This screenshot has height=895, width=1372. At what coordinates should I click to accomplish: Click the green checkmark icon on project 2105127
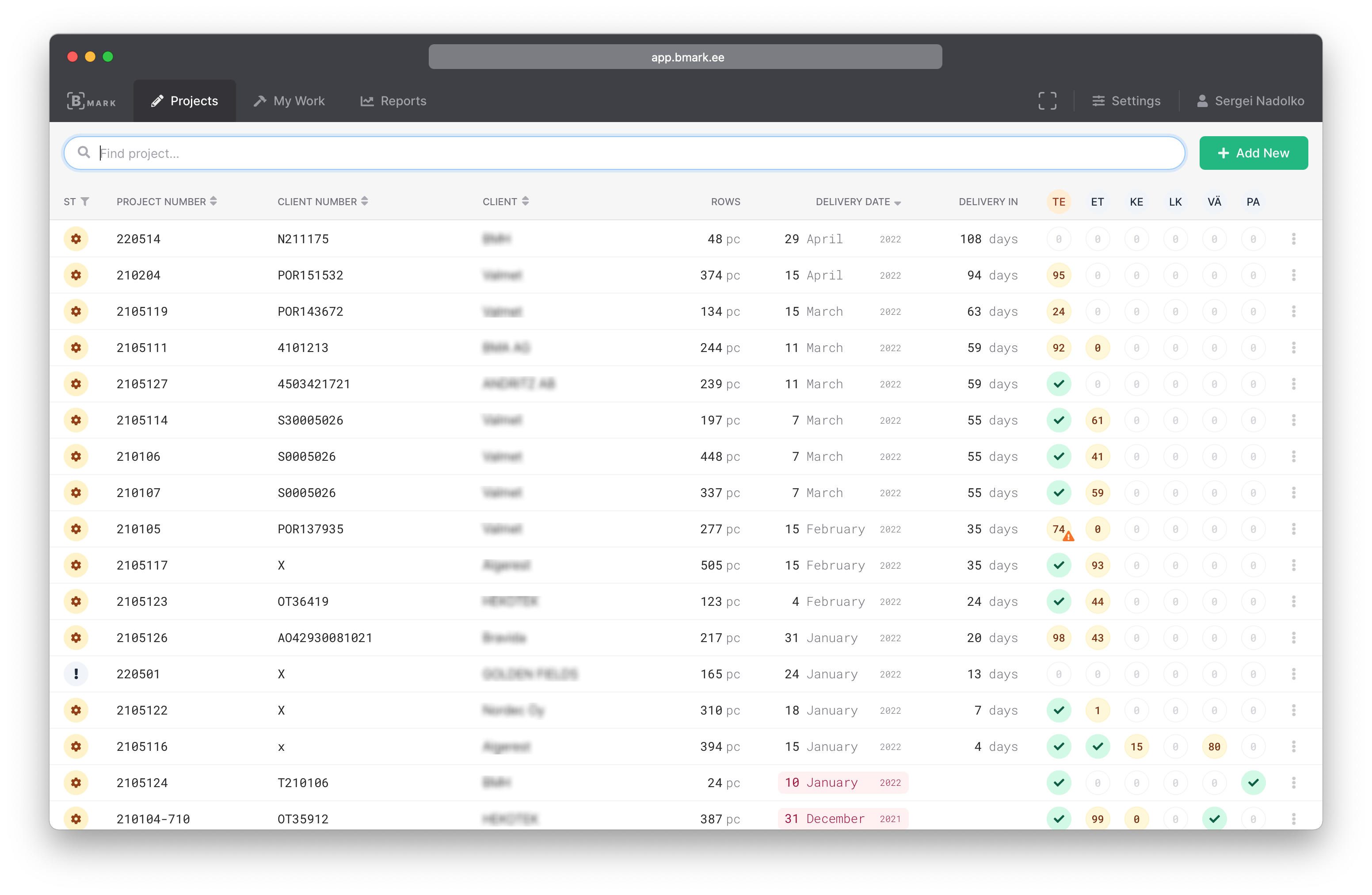point(1057,384)
